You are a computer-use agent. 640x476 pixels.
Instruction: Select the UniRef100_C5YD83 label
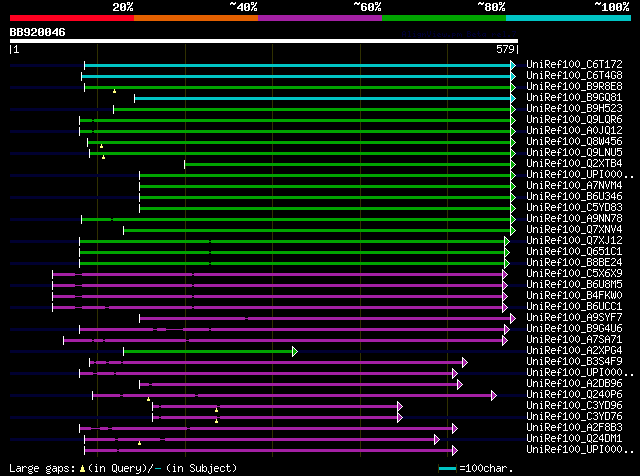pyautogui.click(x=574, y=208)
